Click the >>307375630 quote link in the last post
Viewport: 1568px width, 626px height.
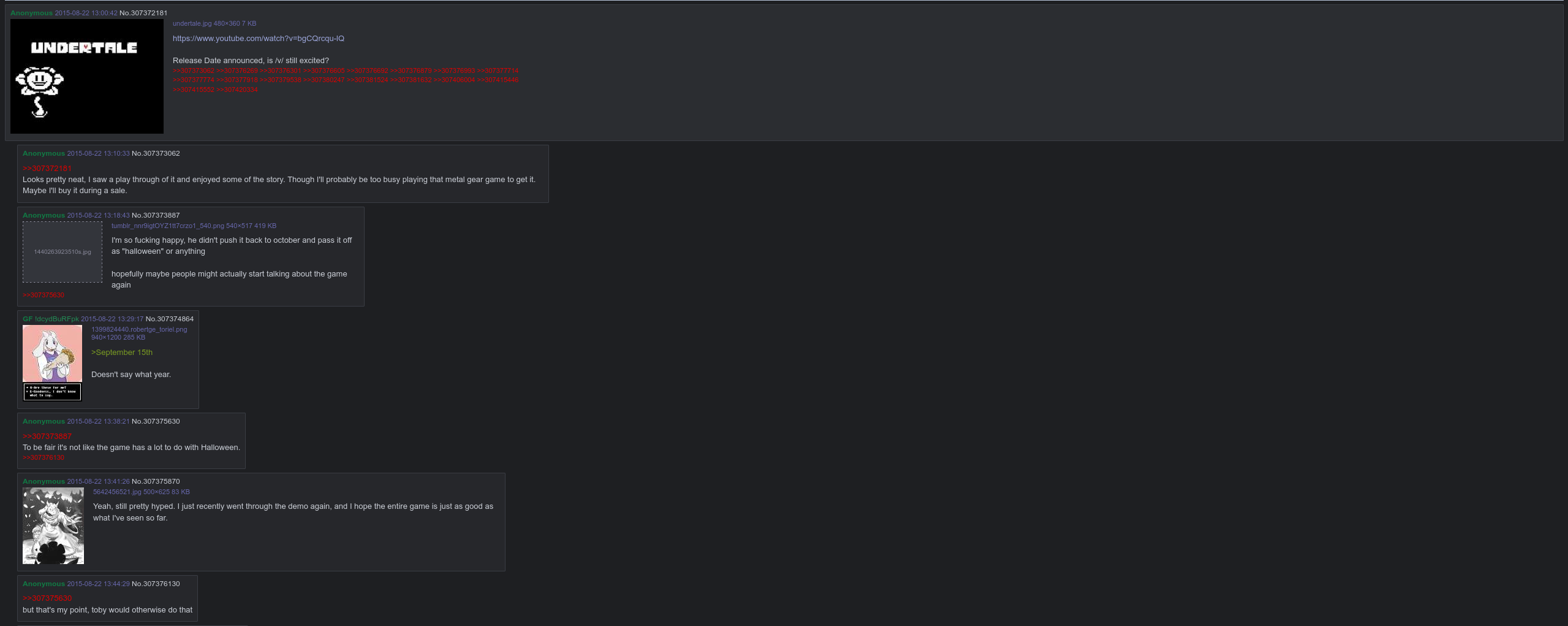click(x=47, y=598)
